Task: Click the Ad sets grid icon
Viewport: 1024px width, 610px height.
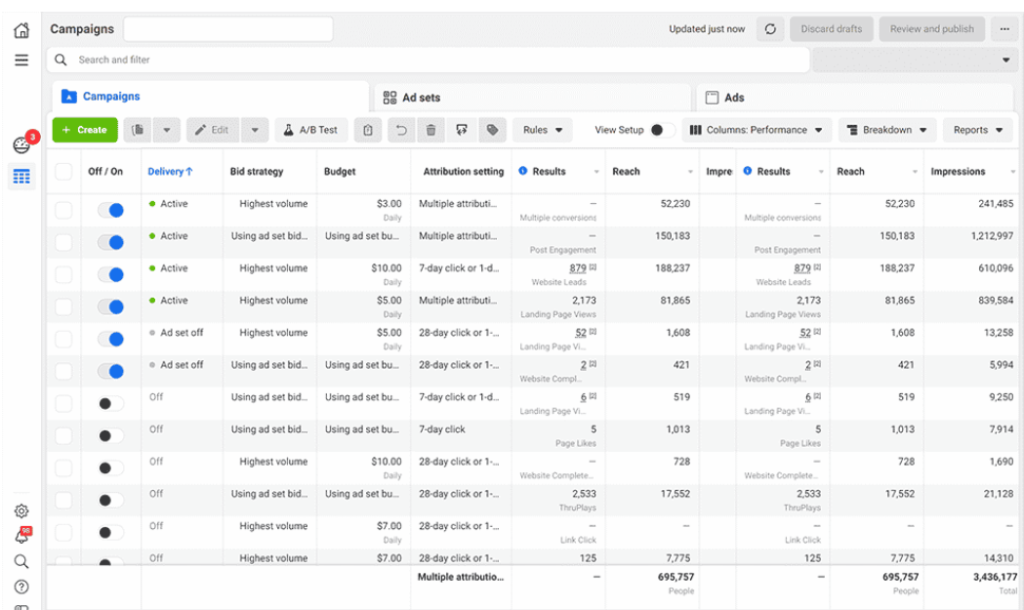Action: [x=390, y=97]
